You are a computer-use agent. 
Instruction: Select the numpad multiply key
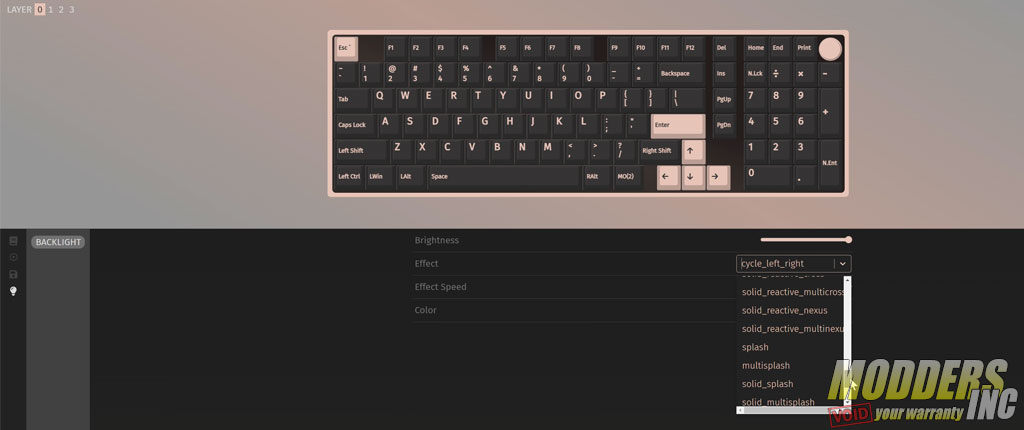pos(803,74)
